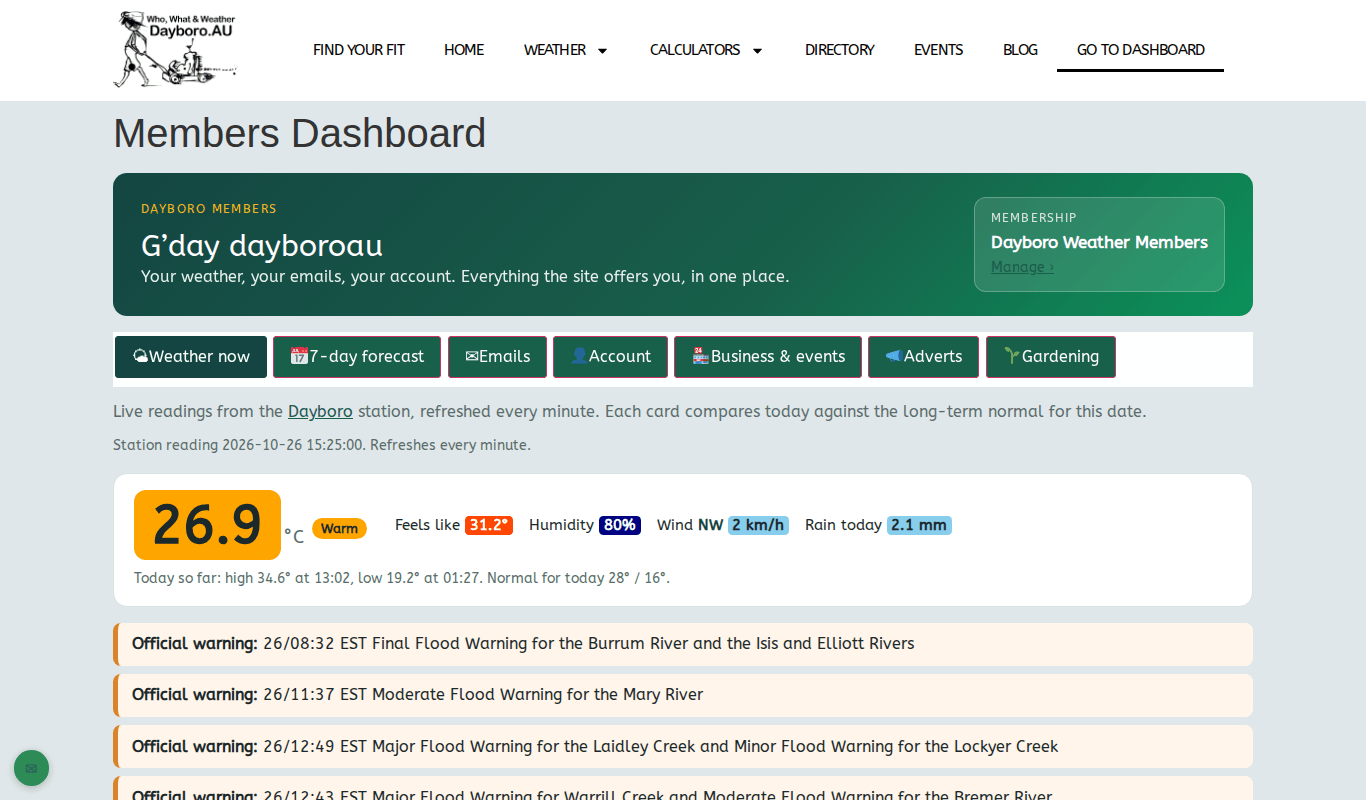Expand the Weather menu dropdown arrow

tap(602, 50)
